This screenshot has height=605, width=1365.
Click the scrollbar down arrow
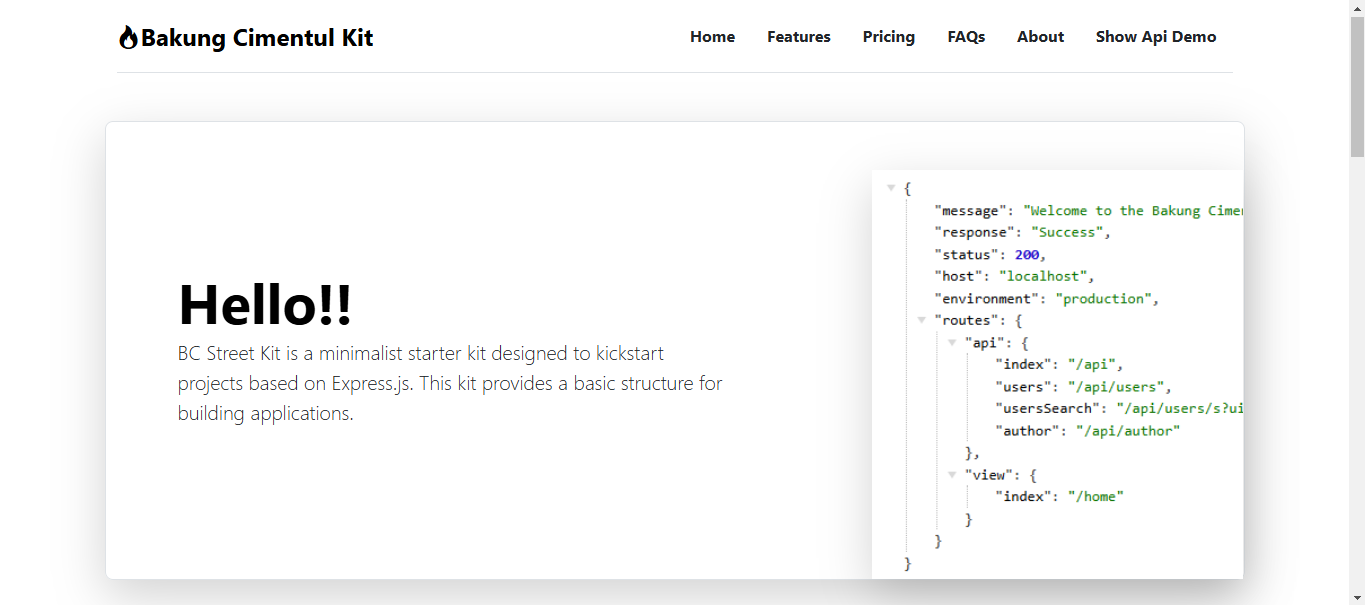click(1357, 597)
